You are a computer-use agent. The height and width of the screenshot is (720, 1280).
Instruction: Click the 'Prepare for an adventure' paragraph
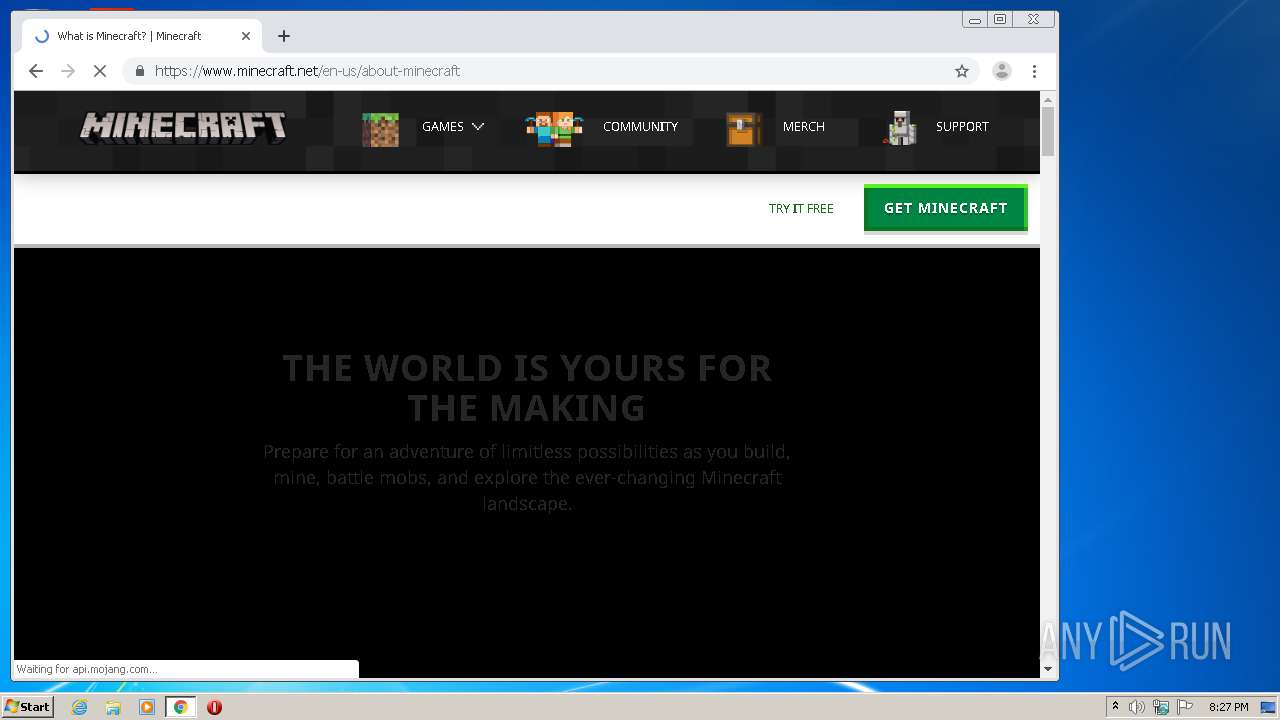pyautogui.click(x=527, y=478)
